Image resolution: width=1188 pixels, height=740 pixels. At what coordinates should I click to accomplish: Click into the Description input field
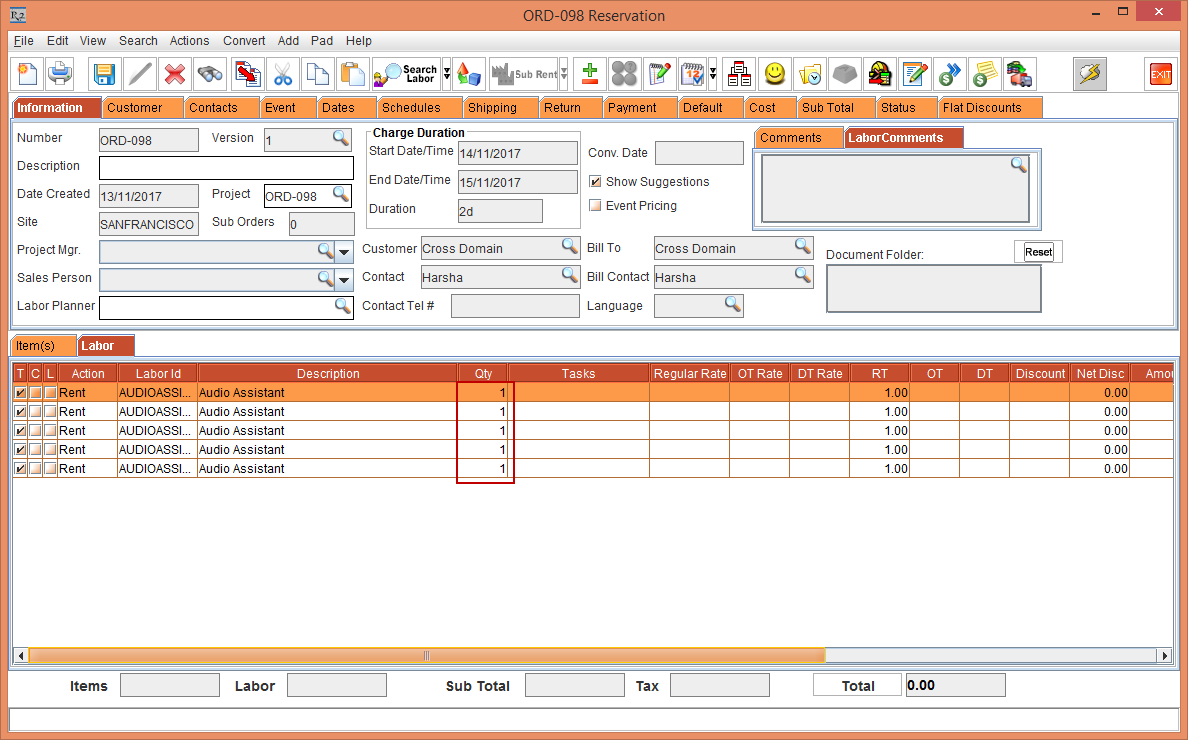pos(227,167)
